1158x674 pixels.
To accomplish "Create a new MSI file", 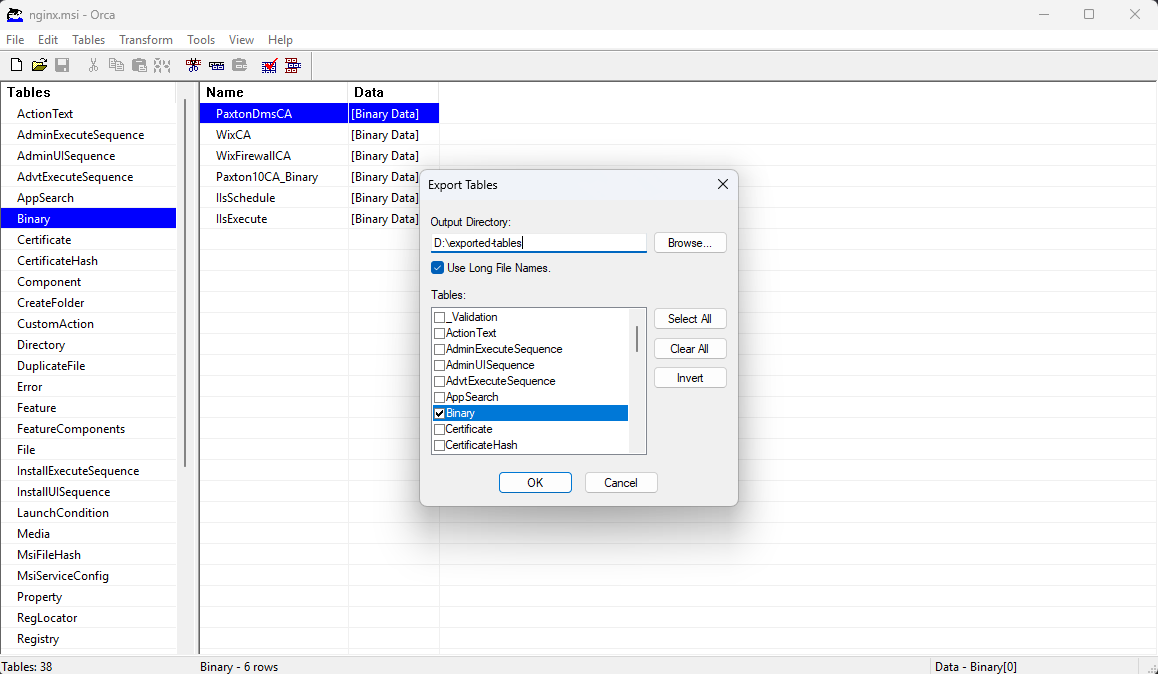I will [x=16, y=64].
